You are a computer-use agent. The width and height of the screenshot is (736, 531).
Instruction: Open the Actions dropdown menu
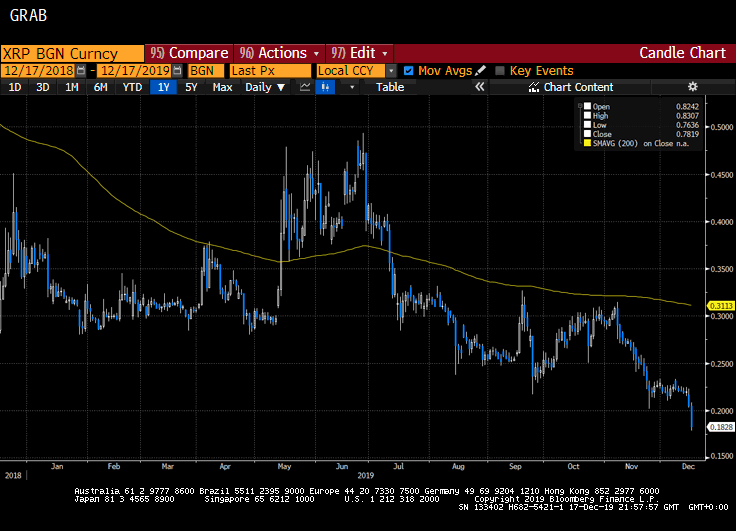point(279,53)
